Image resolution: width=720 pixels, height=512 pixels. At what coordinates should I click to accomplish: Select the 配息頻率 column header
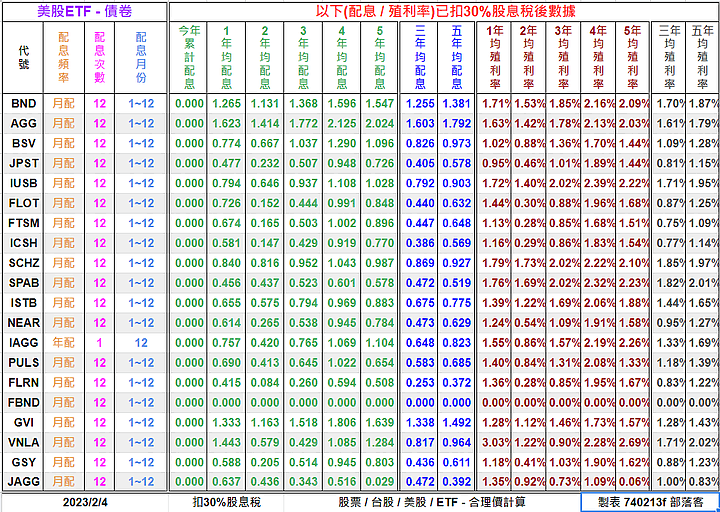[64, 57]
